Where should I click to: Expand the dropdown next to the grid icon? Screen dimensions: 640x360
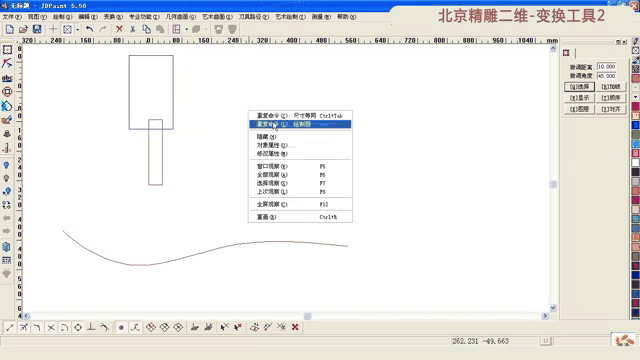point(187,29)
